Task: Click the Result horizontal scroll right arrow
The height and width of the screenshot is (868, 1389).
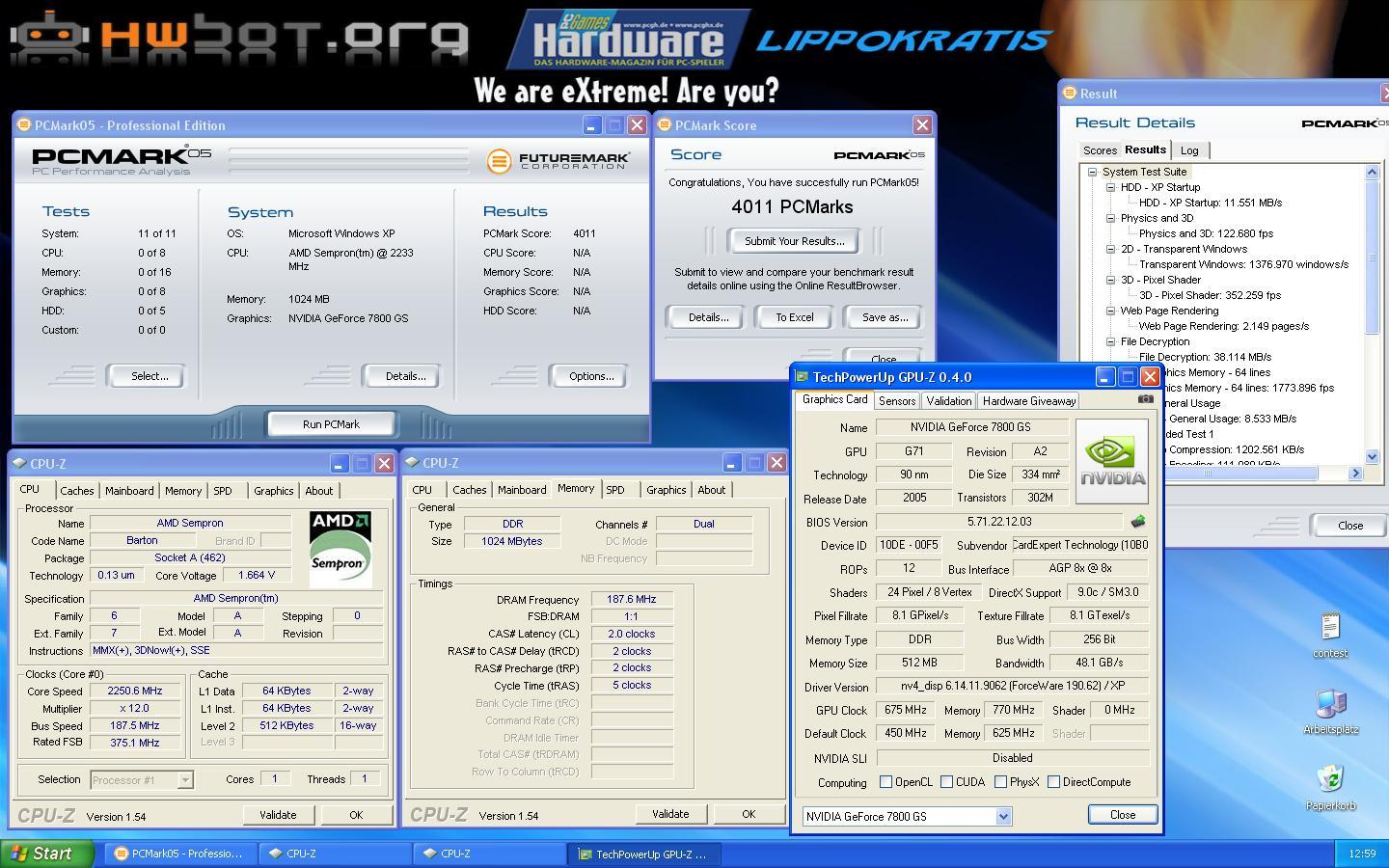Action: [1355, 474]
